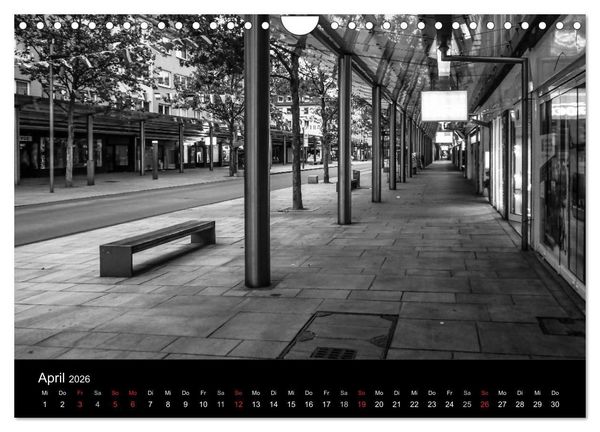Select date 4 in the calendar row
This screenshot has width=600, height=432.
[98, 404]
